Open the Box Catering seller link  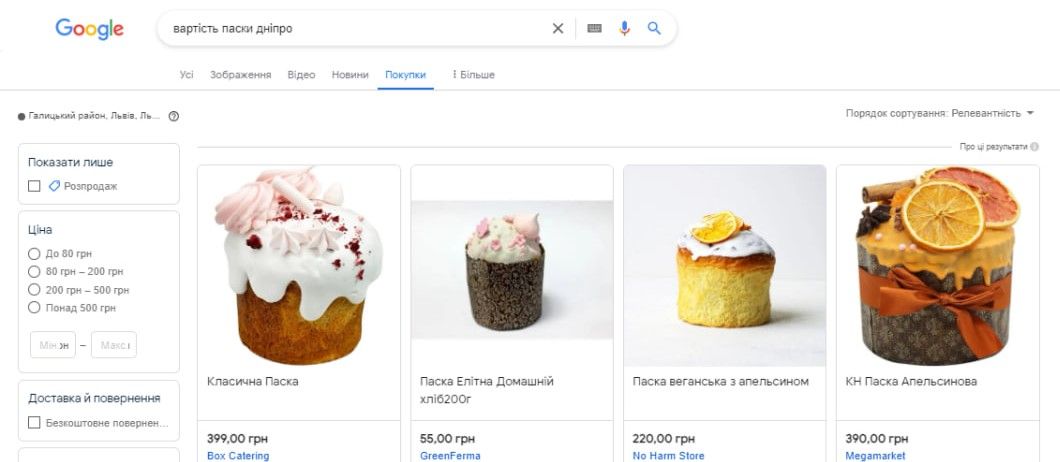238,456
